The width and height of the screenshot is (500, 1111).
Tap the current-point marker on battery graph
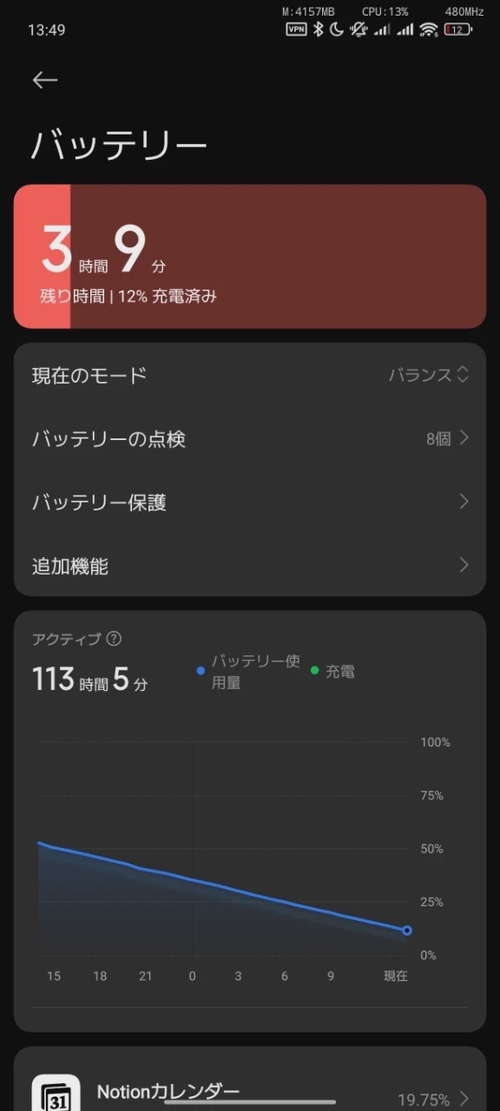tap(407, 930)
